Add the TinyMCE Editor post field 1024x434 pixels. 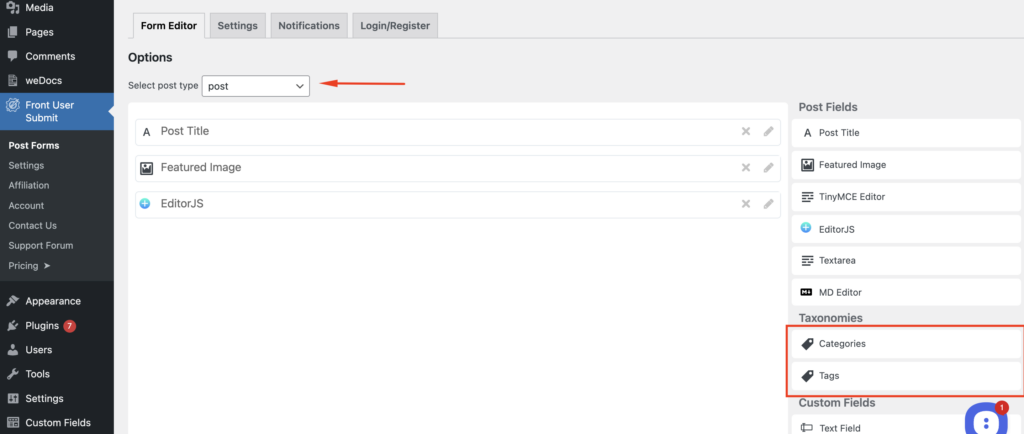tap(906, 197)
